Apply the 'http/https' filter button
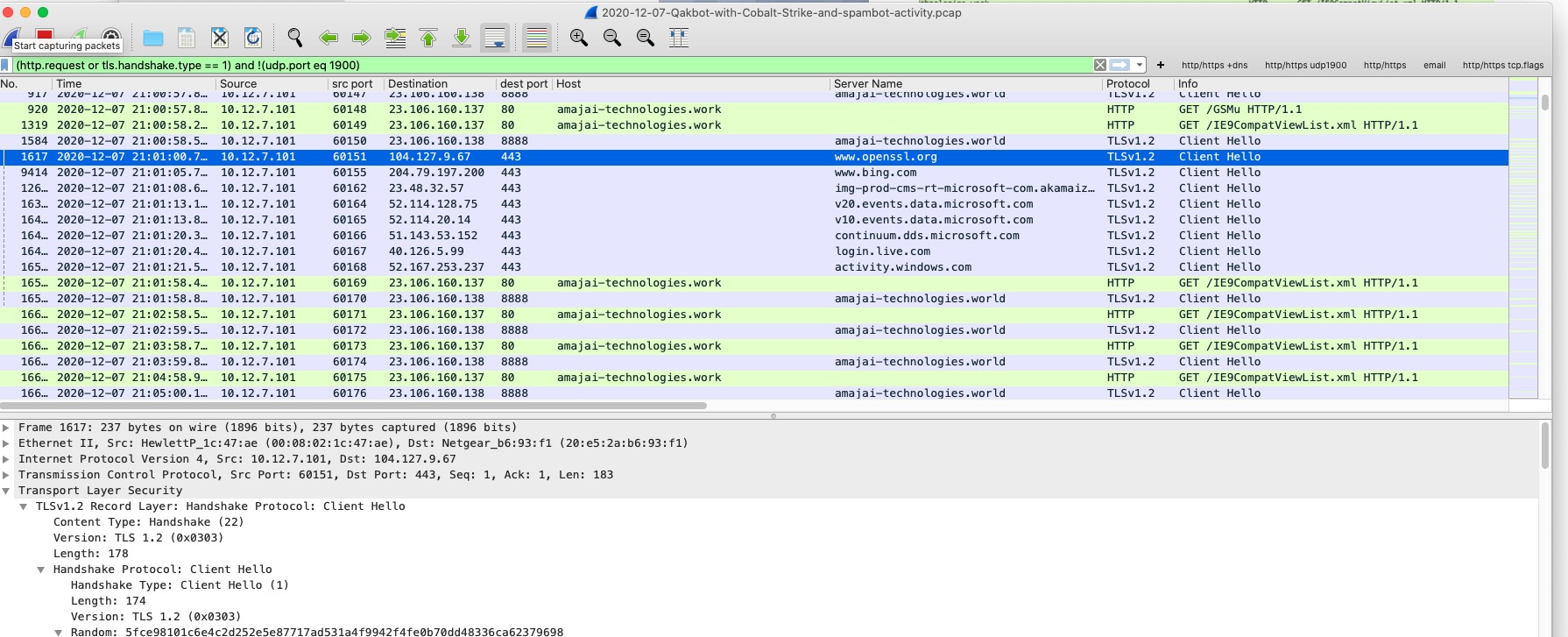Viewport: 1568px width, 637px height. [1384, 65]
